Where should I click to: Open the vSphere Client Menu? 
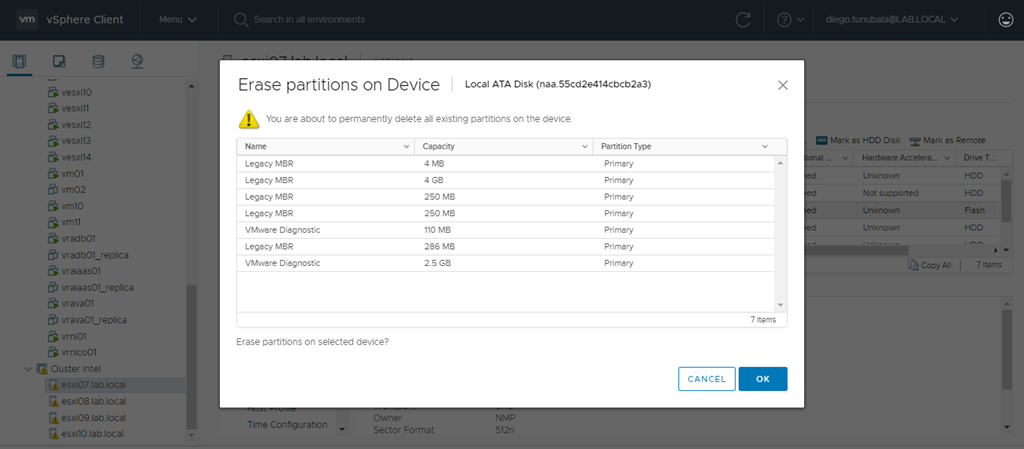[x=177, y=19]
